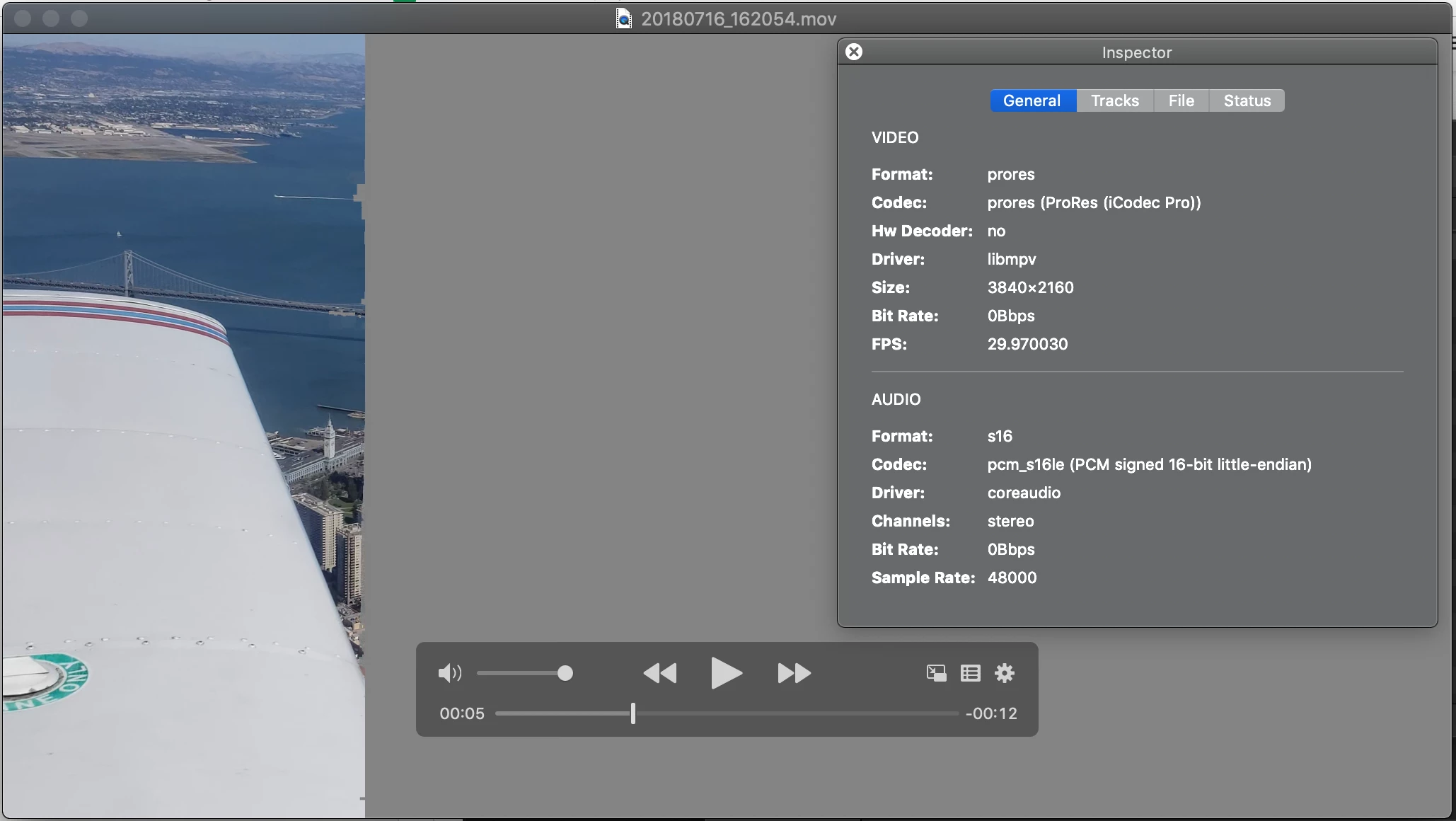The width and height of the screenshot is (1456, 821).
Task: Click the rewind double-arrow button
Action: 659,673
